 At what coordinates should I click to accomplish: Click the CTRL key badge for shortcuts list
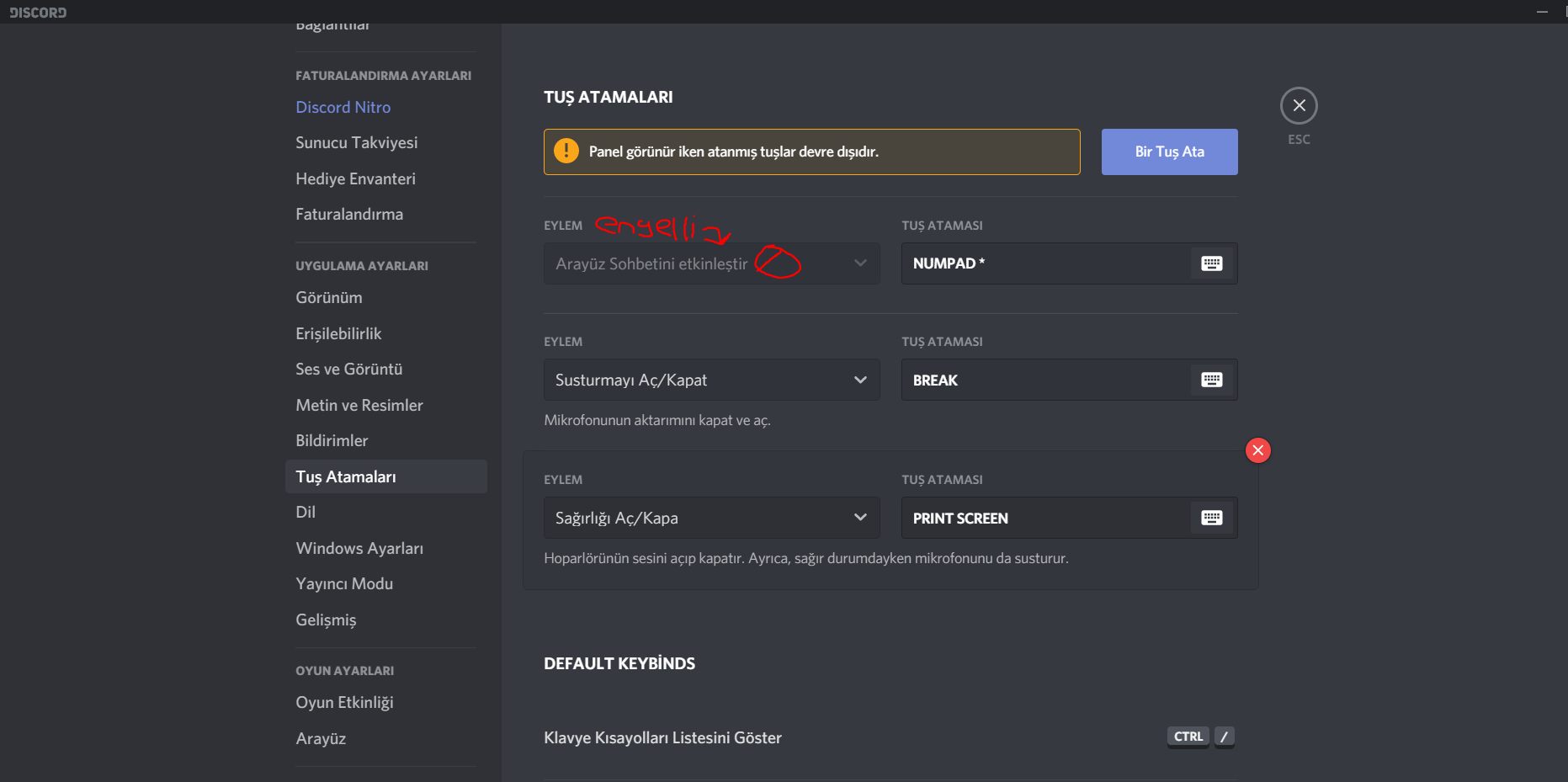(x=1188, y=737)
